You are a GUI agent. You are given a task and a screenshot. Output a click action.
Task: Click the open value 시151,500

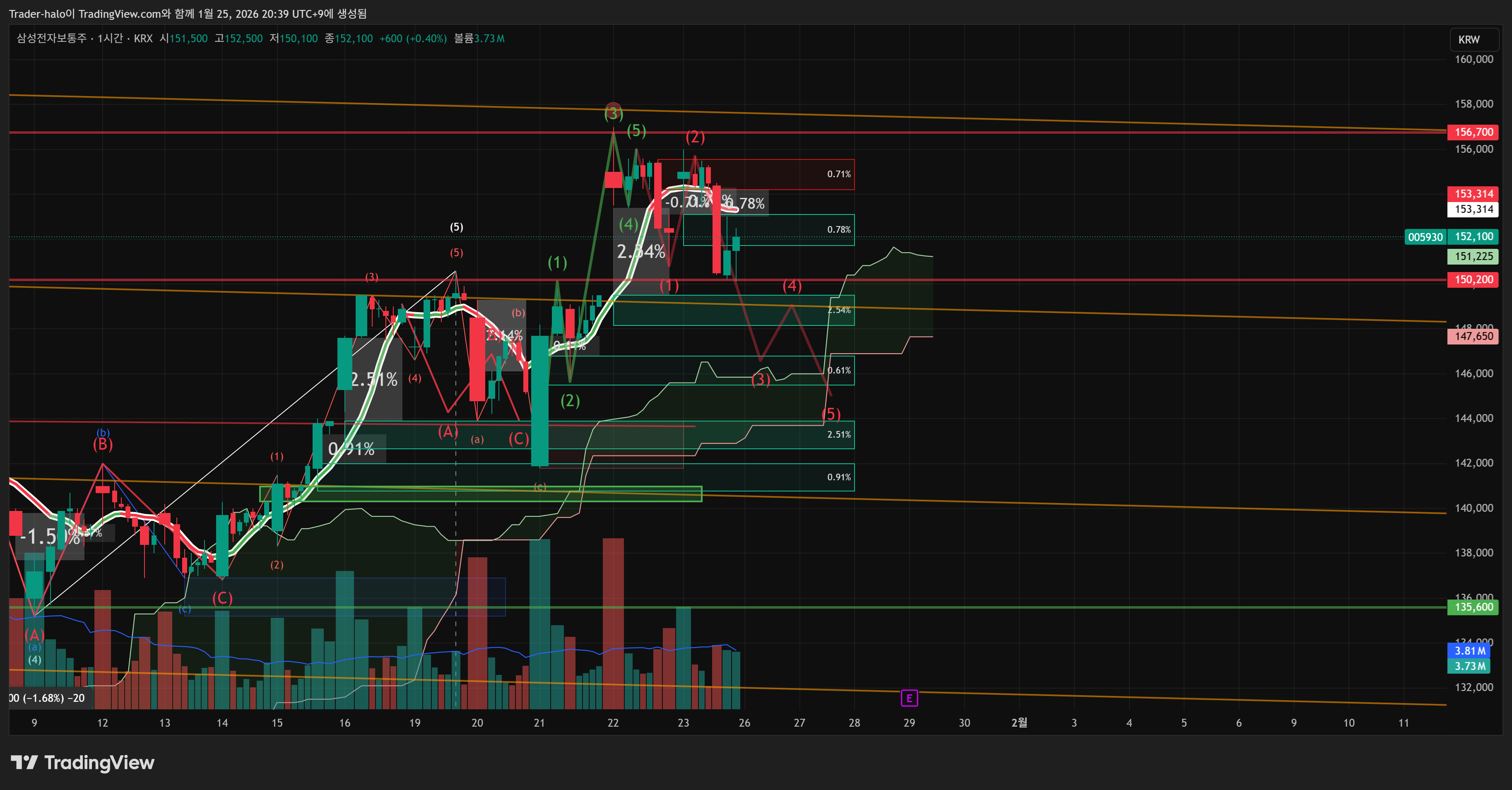(x=183, y=39)
